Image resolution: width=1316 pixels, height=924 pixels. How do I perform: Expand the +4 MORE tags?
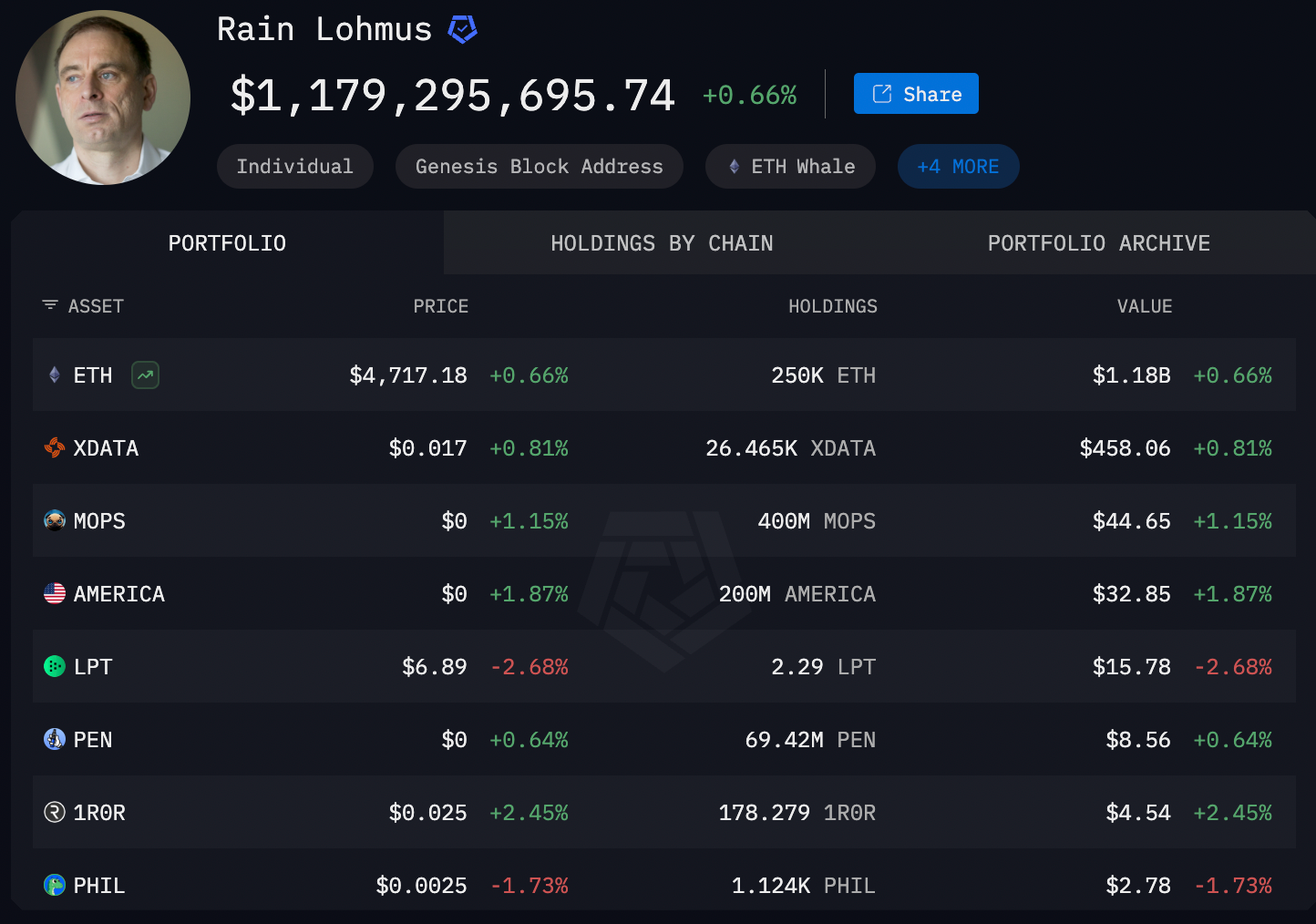pos(958,167)
